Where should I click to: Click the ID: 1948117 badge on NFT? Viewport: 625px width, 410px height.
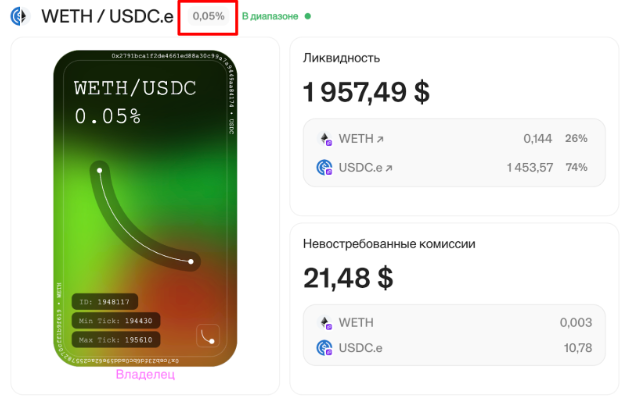pyautogui.click(x=104, y=302)
